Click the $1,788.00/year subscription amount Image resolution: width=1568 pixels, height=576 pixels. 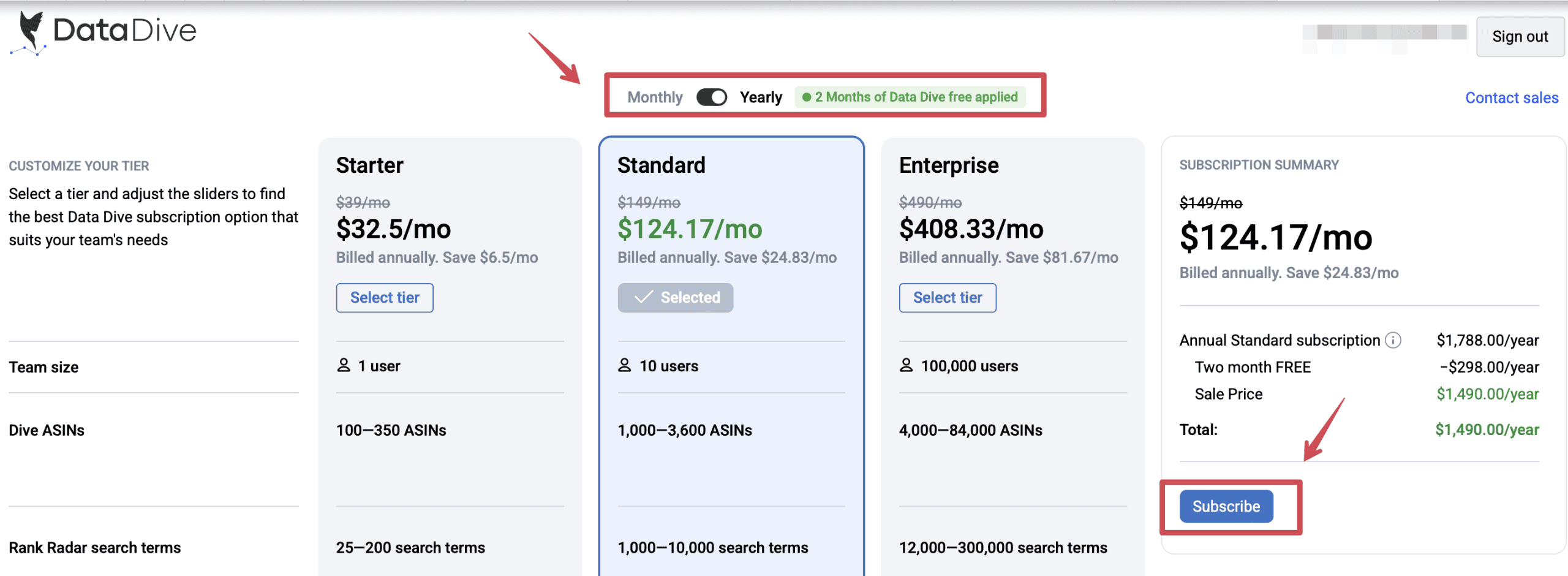point(1488,340)
